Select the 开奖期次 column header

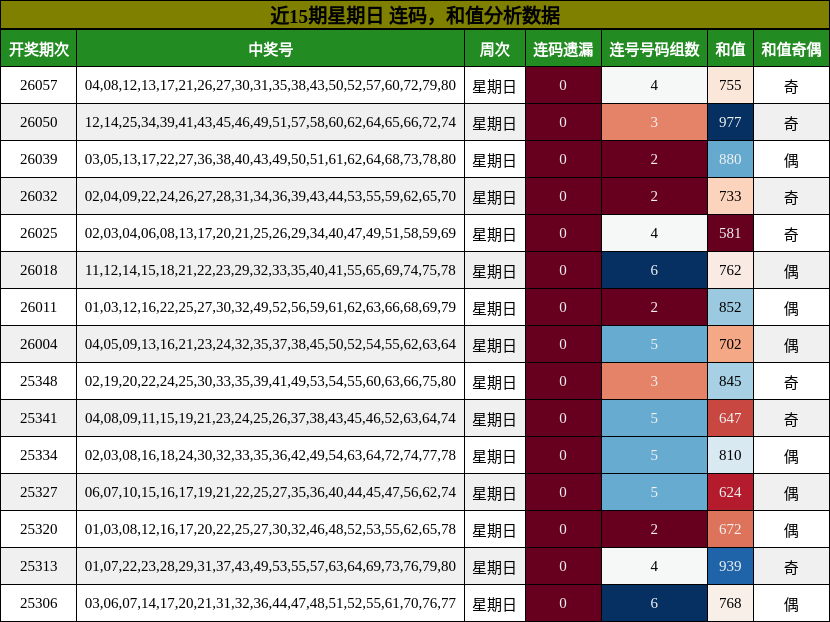(40, 47)
